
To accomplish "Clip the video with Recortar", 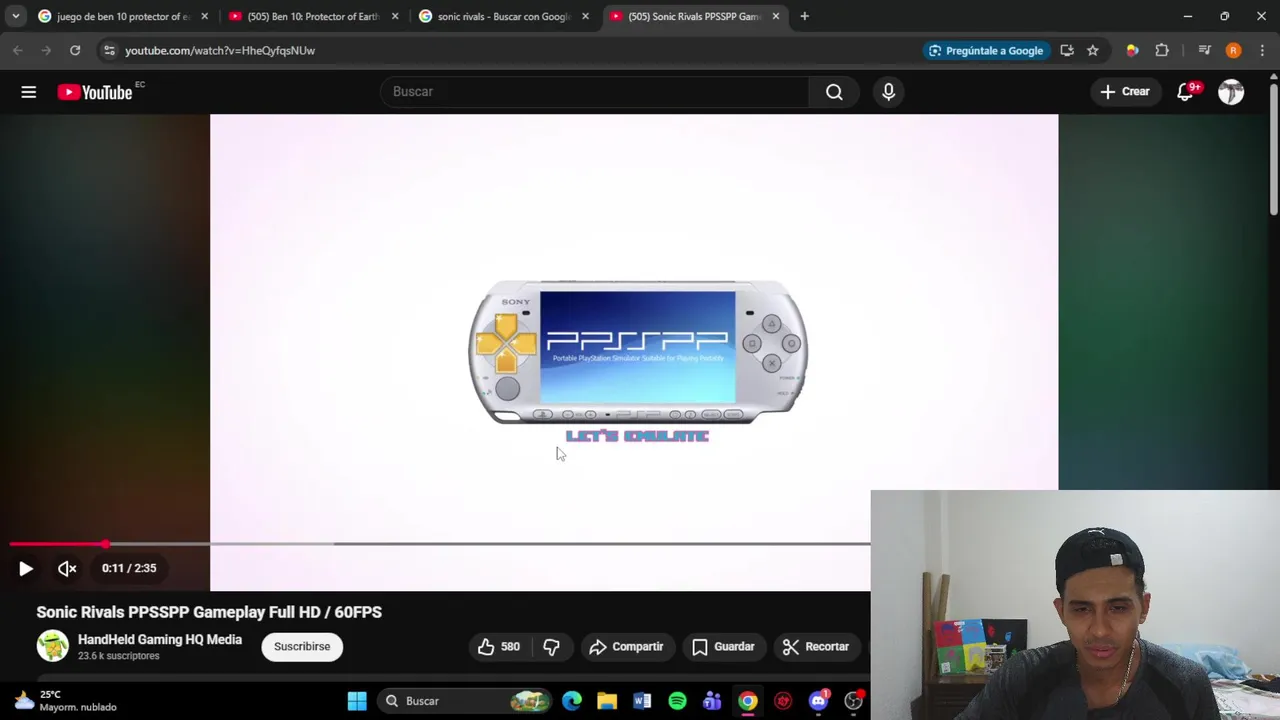I will 816,647.
